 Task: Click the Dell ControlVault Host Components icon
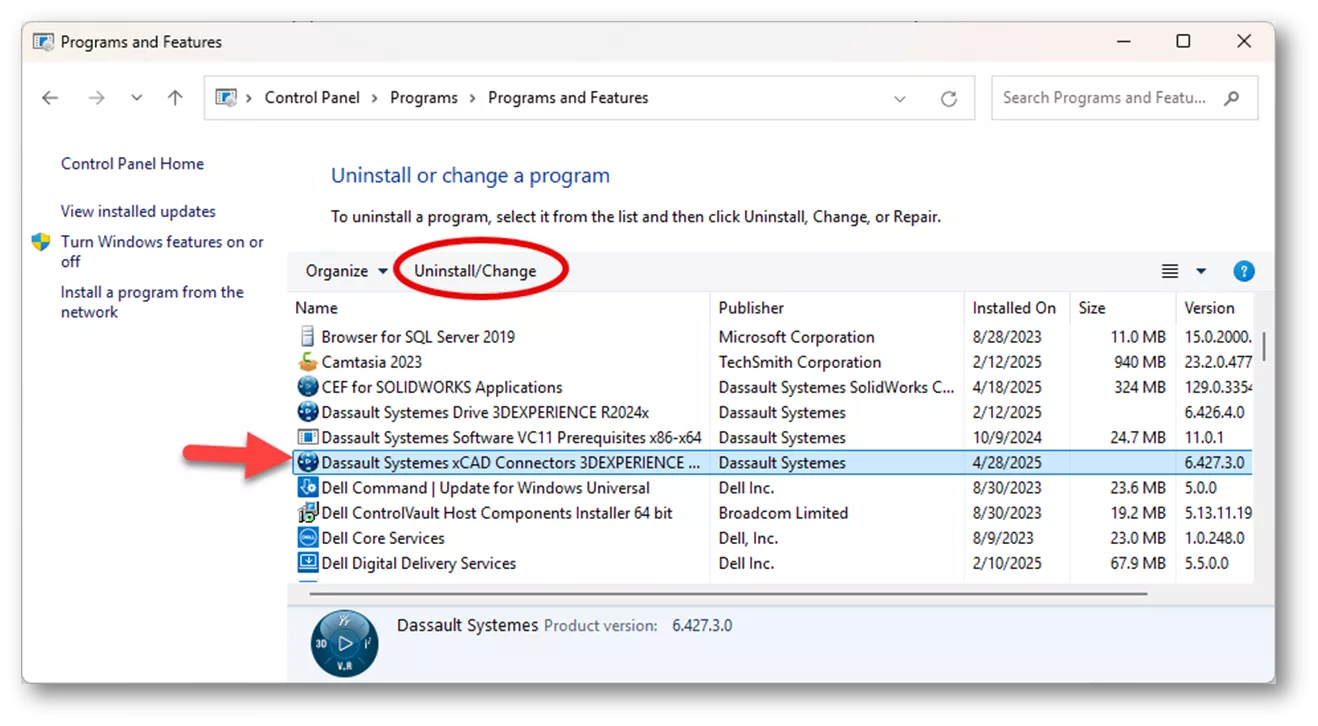coord(307,513)
